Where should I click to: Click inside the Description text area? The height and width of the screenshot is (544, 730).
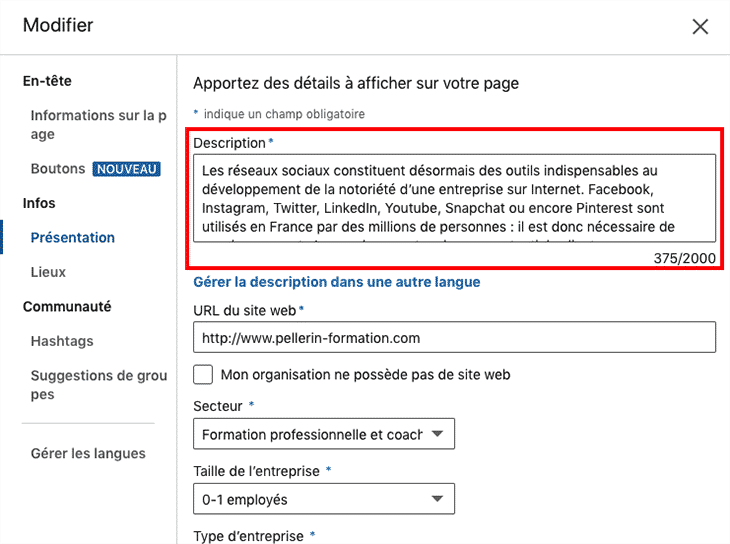pyautogui.click(x=454, y=198)
